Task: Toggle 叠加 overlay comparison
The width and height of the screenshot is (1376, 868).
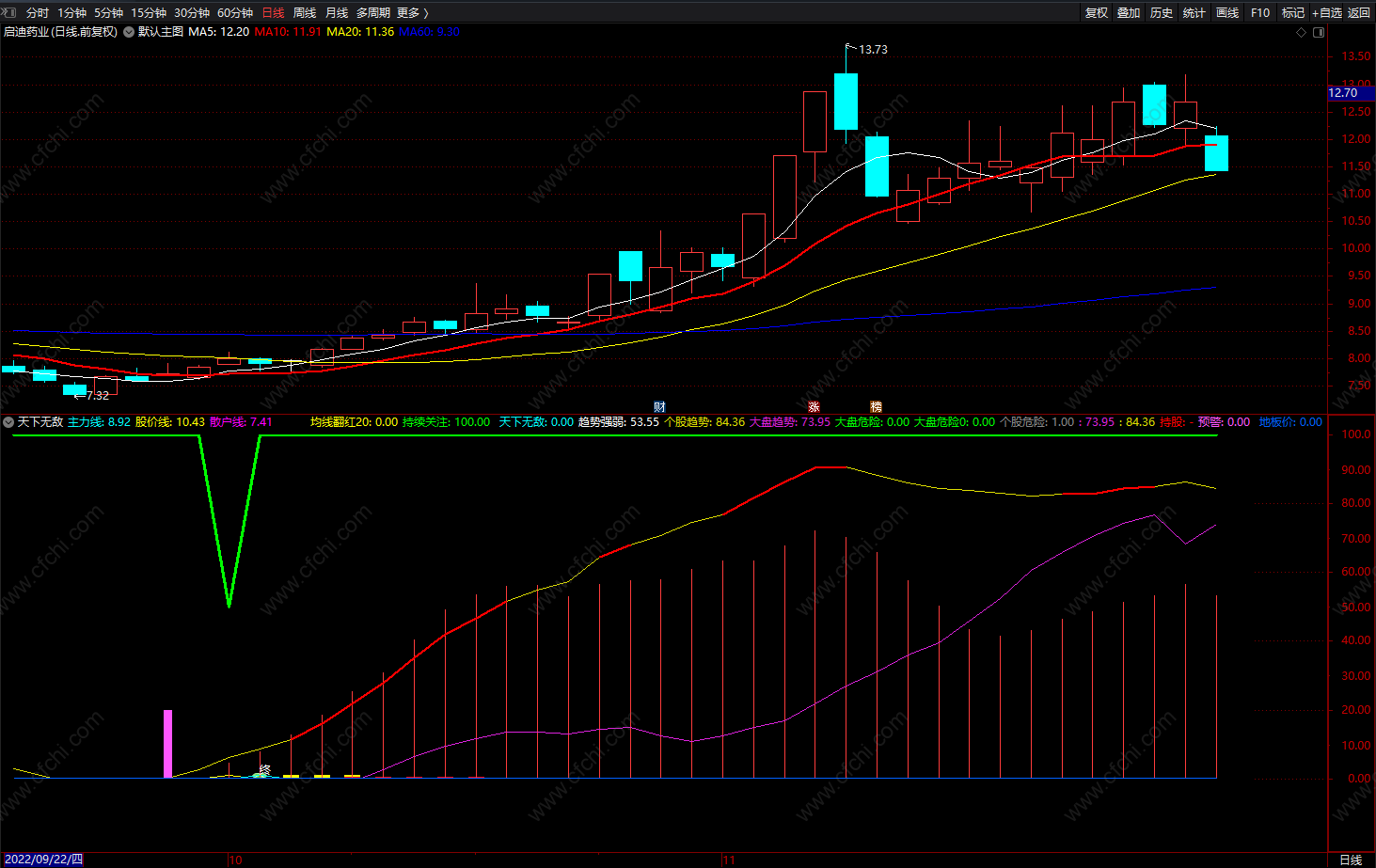Action: 1129,12
